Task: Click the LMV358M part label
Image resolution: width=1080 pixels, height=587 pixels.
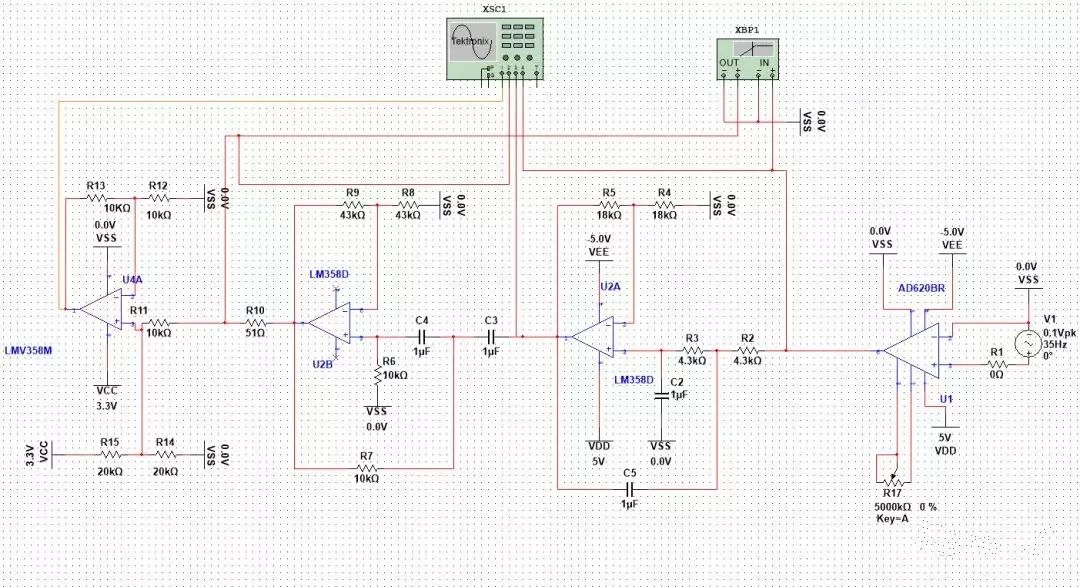Action: point(28,350)
